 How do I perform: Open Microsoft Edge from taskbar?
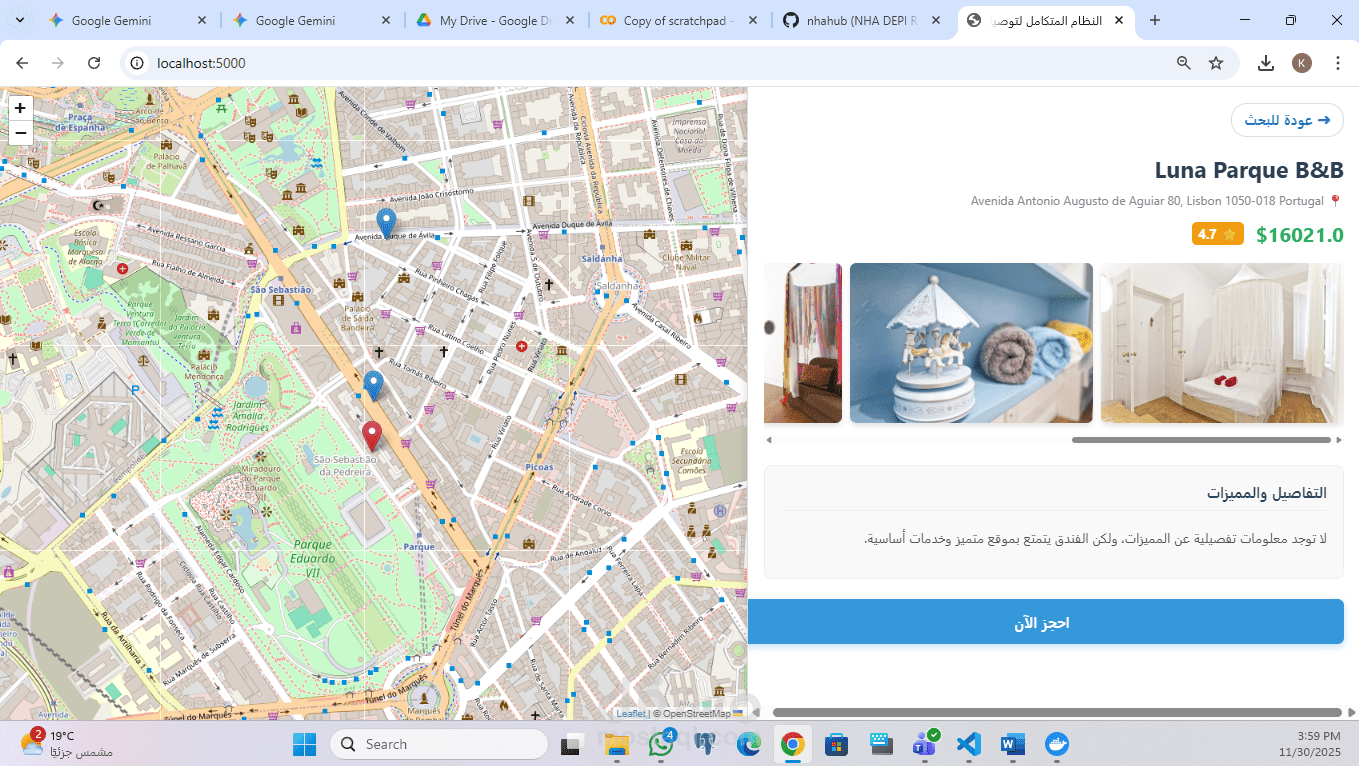pyautogui.click(x=749, y=744)
